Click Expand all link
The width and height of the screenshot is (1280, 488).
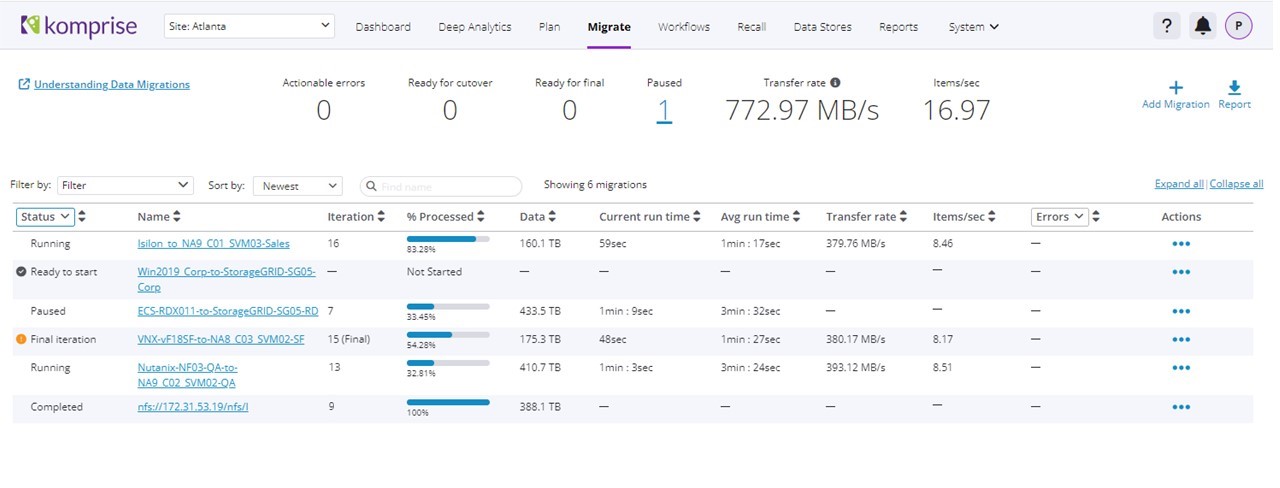[x=1179, y=184]
